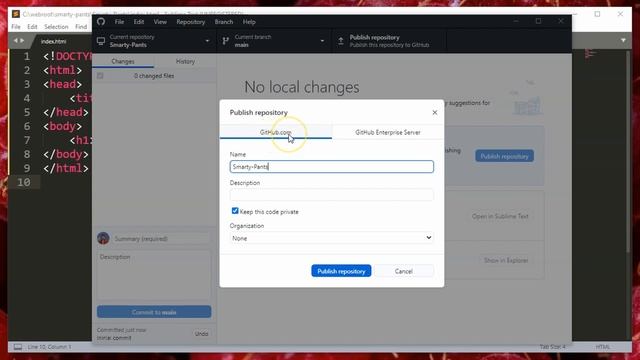Click the branch icon beside Current branch
This screenshot has width=640, height=360.
[x=225, y=41]
